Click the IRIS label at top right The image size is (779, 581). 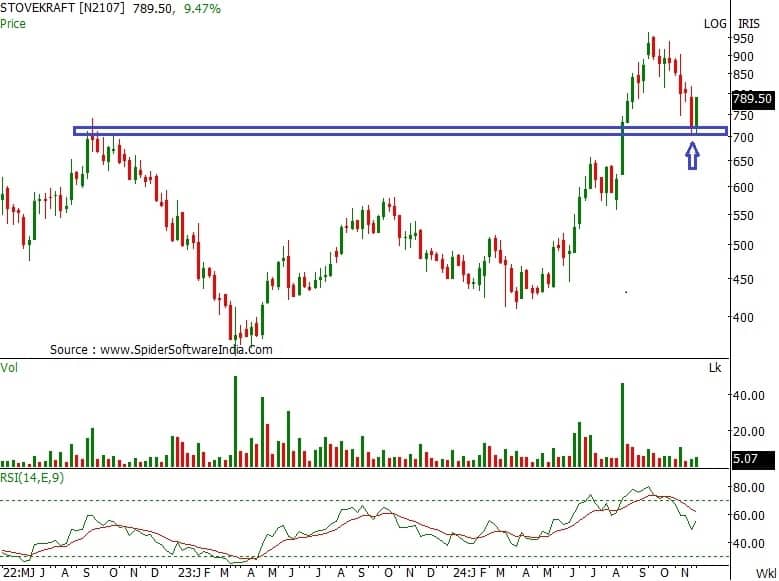pyautogui.click(x=749, y=23)
